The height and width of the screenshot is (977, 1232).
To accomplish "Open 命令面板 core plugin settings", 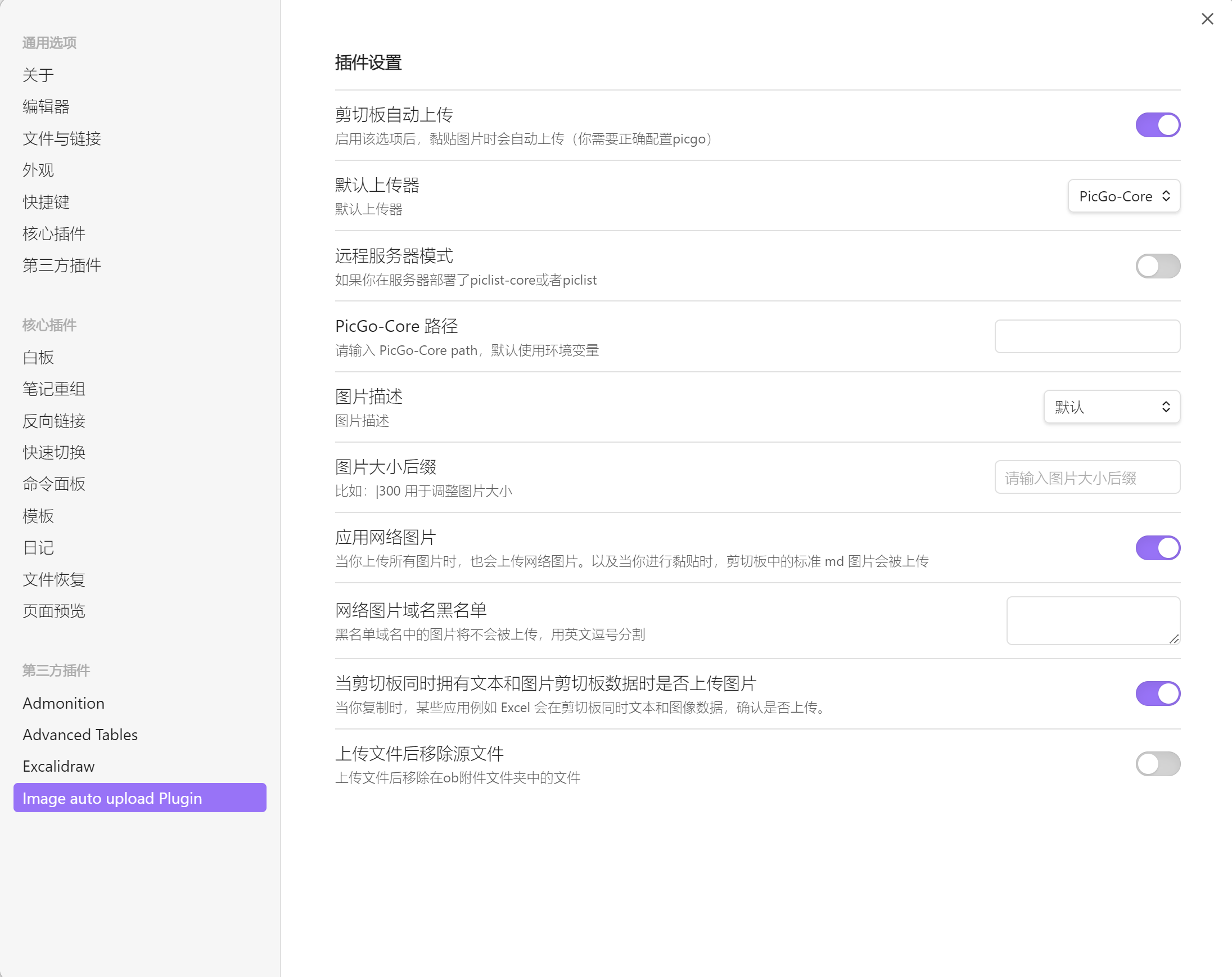I will tap(54, 484).
